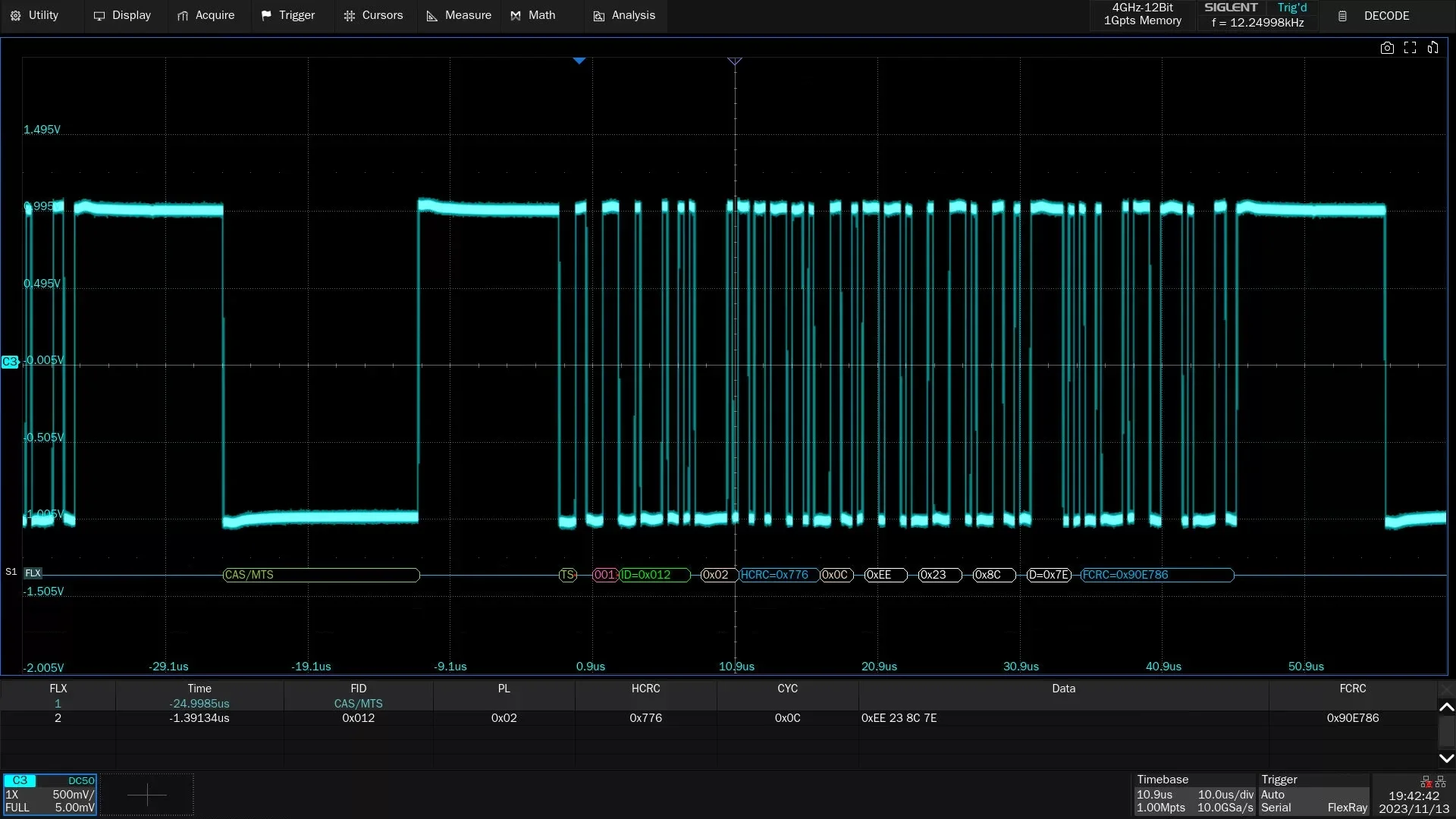Open the Acquire menu

[x=206, y=15]
